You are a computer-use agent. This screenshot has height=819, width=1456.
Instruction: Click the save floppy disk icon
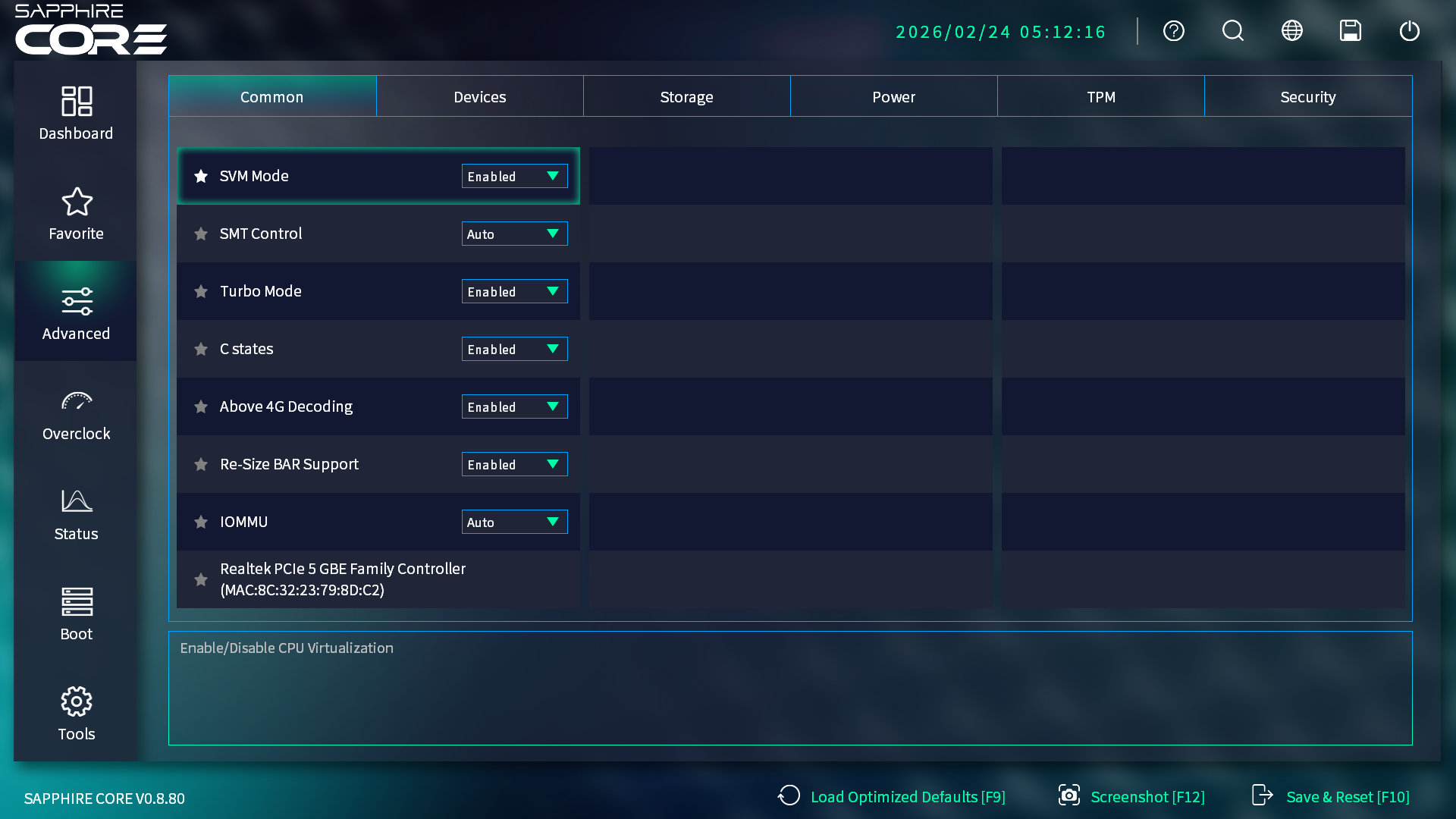pyautogui.click(x=1351, y=31)
